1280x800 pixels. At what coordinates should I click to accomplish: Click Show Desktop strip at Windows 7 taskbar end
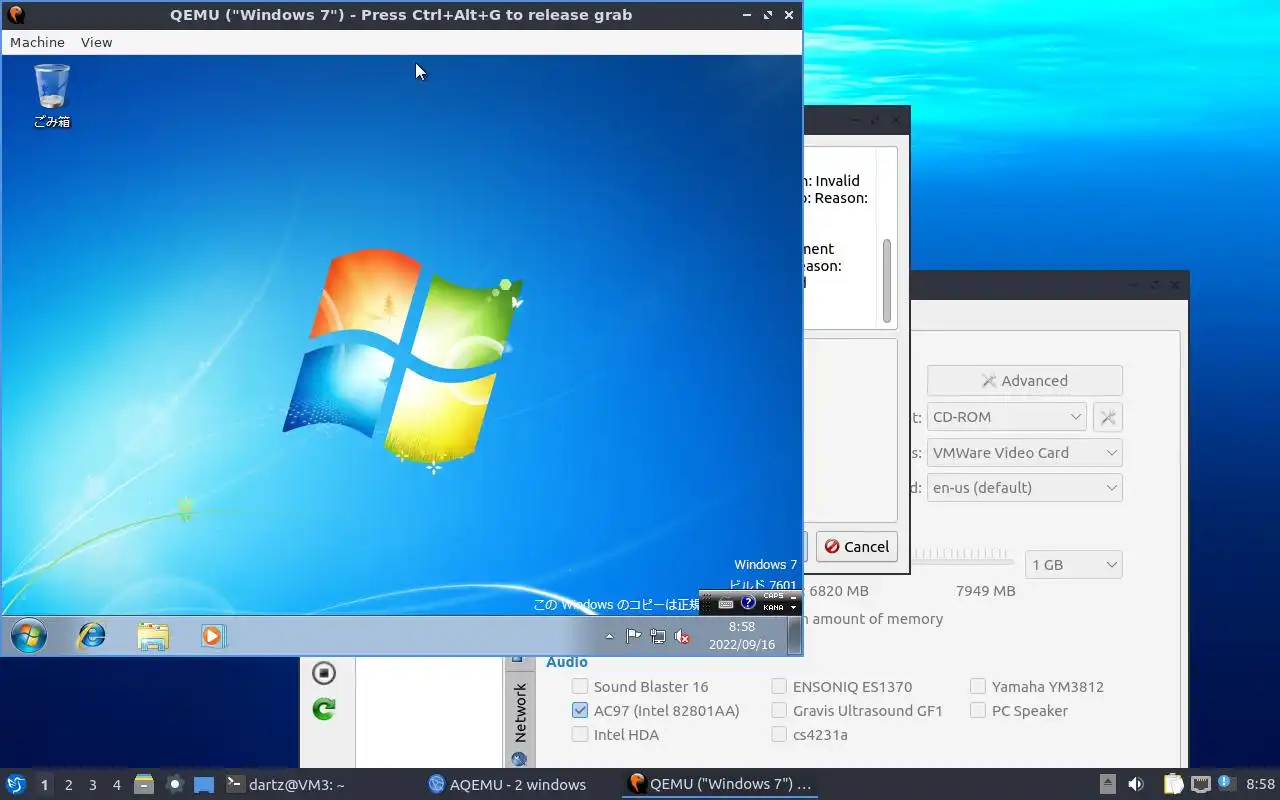pyautogui.click(x=794, y=635)
